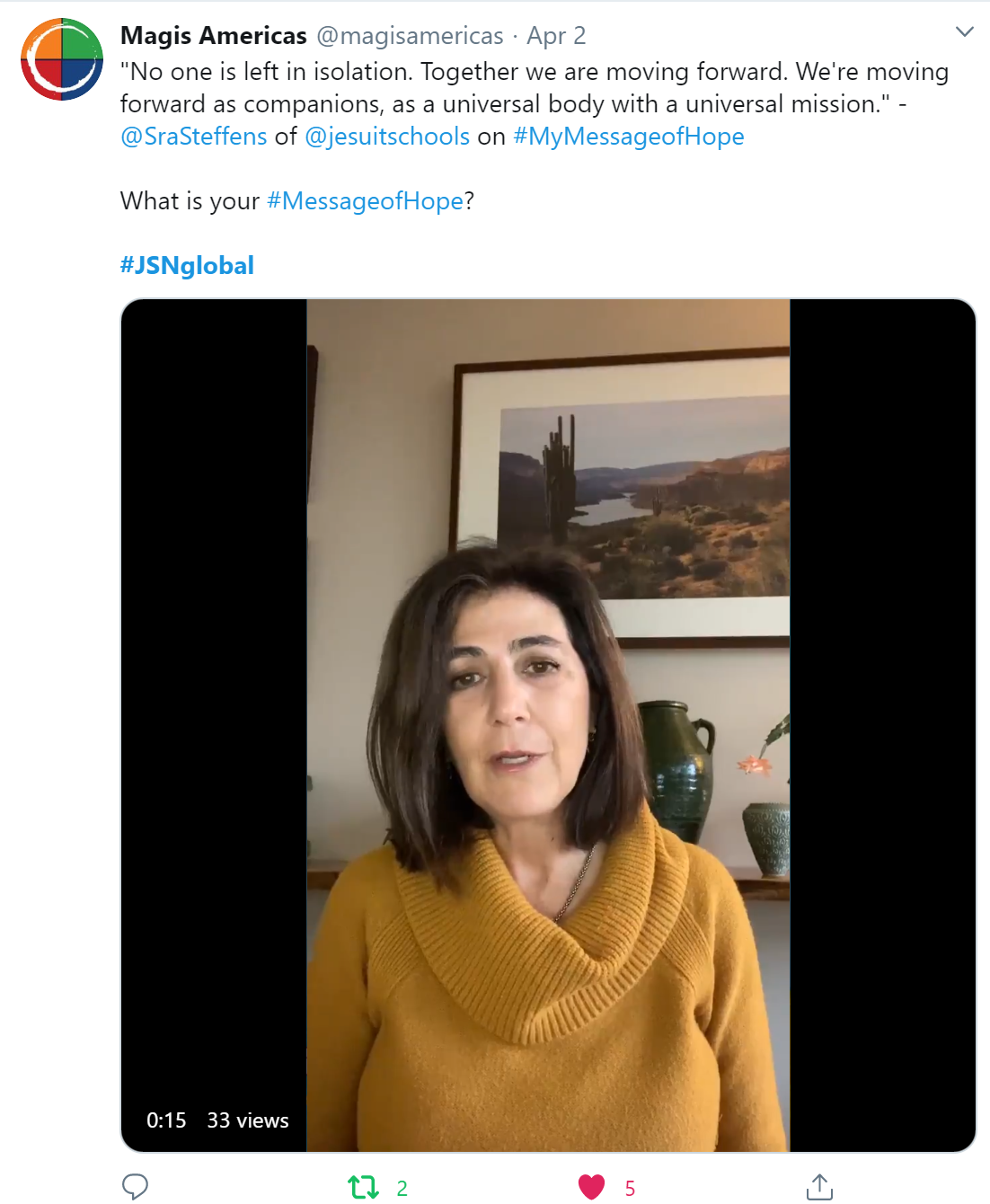Visit the @SraSteffens mention
Viewport: 990px width, 1204px height.
point(194,137)
